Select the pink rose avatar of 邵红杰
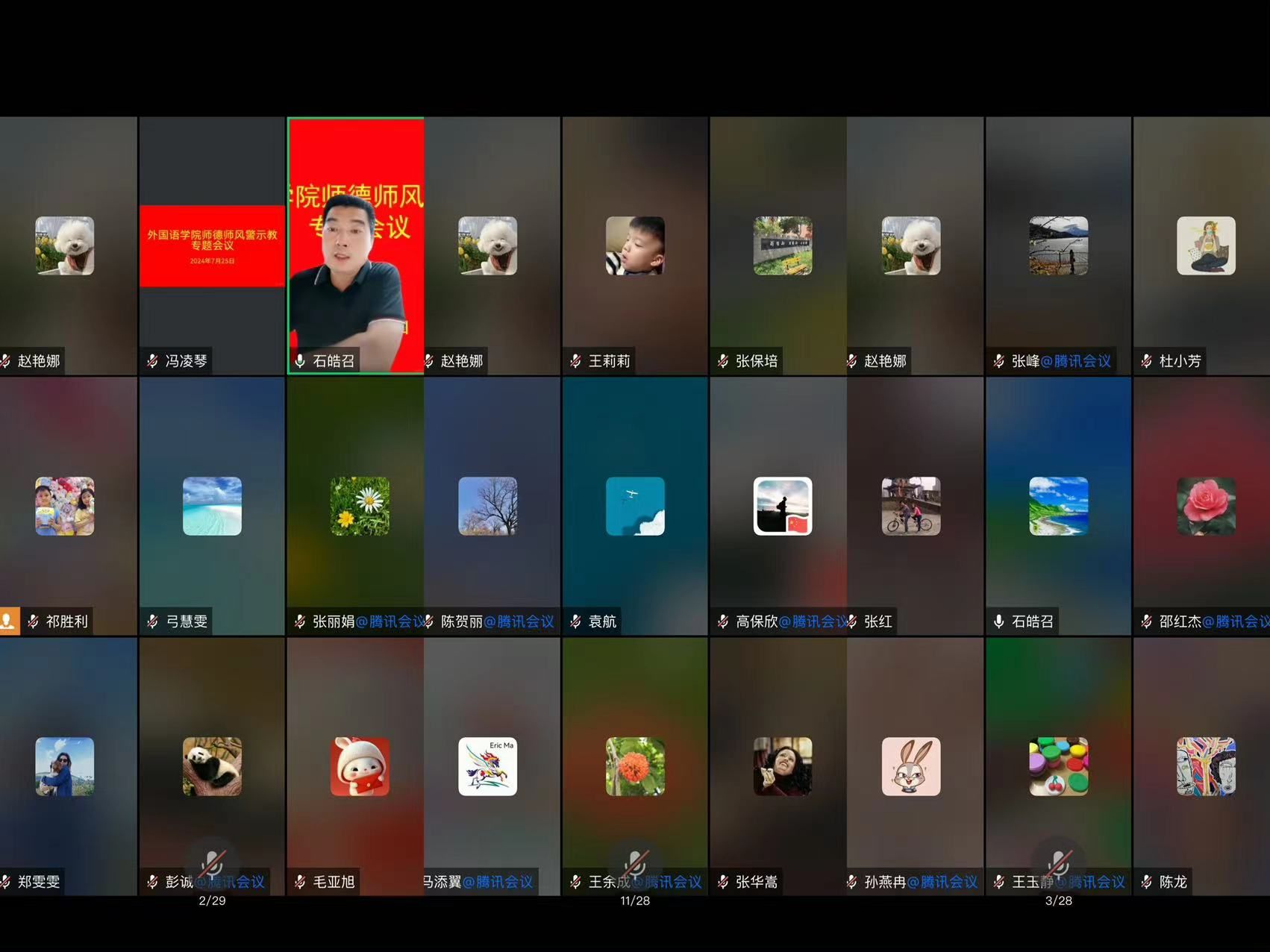 1206,506
